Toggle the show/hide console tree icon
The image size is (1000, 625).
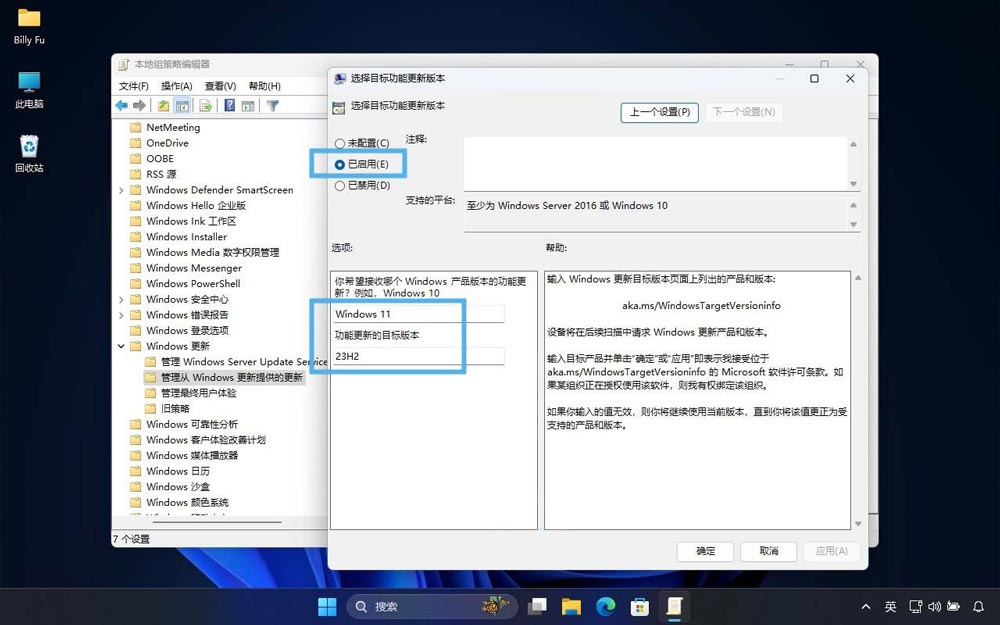tap(183, 105)
